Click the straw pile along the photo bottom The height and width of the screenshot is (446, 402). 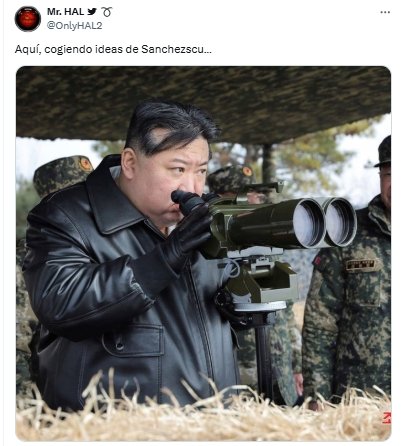click(203, 415)
